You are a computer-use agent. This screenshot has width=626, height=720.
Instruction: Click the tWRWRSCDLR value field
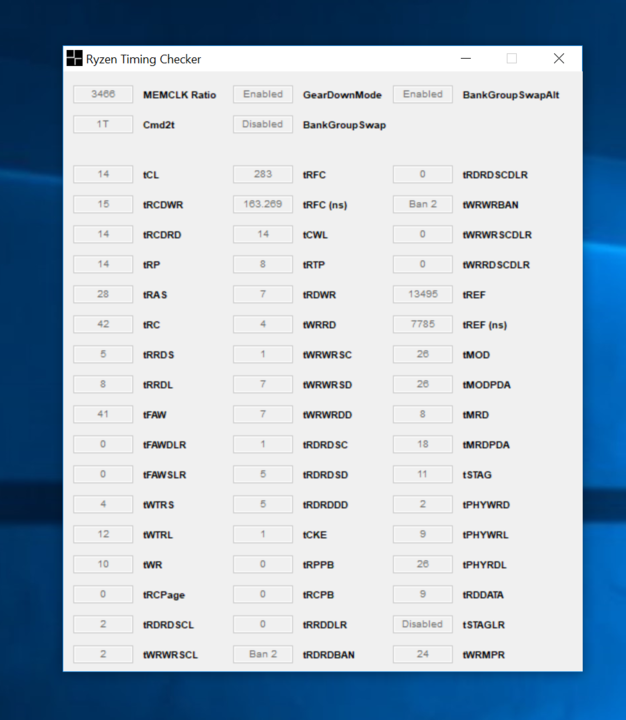pyautogui.click(x=423, y=234)
